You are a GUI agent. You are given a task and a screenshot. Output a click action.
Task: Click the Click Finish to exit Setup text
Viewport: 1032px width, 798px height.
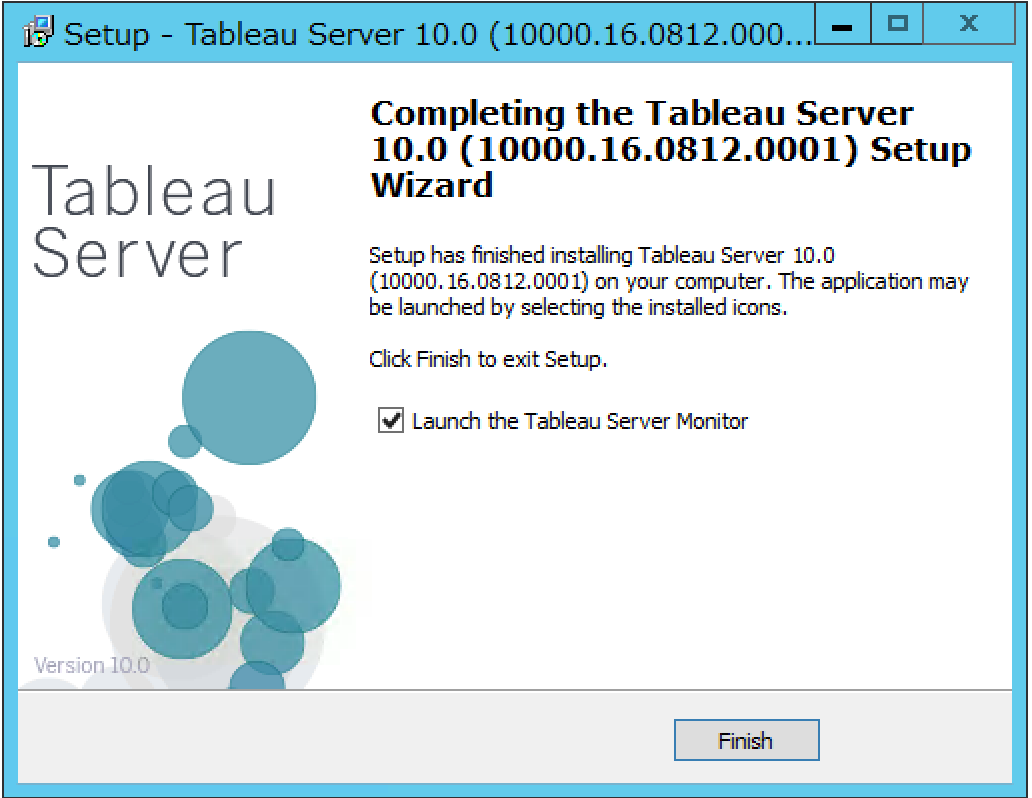click(x=488, y=359)
